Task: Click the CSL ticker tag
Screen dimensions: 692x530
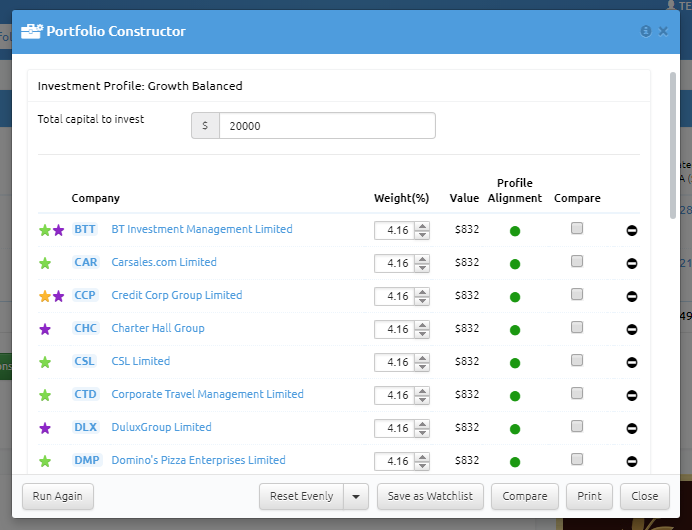Action: [84, 361]
